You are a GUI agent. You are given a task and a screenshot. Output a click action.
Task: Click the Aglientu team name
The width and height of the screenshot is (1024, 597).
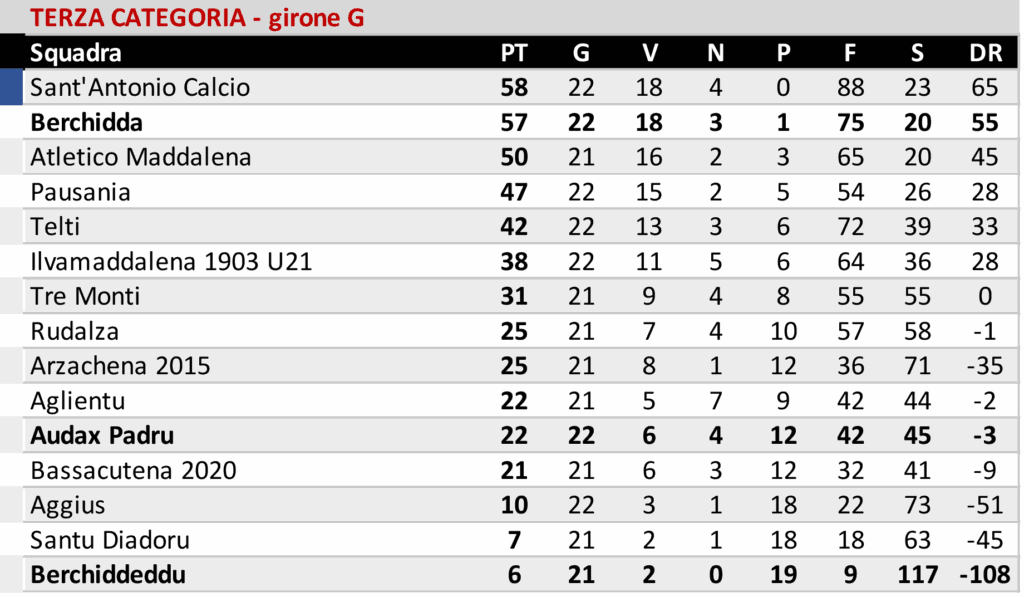tap(78, 401)
